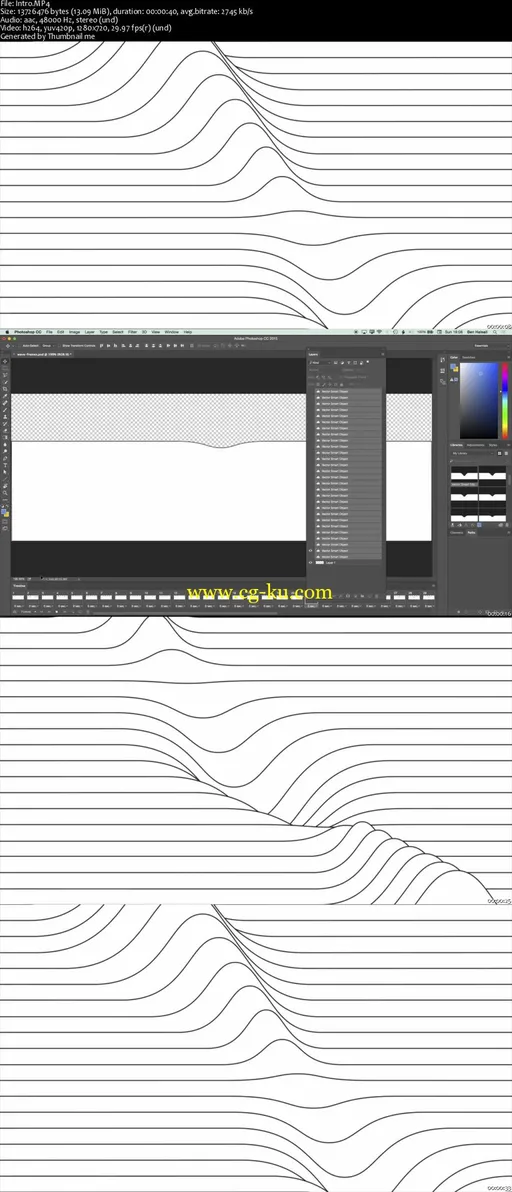
Task: Click the Screen Mode icon in toolbar
Action: click(x=5, y=529)
